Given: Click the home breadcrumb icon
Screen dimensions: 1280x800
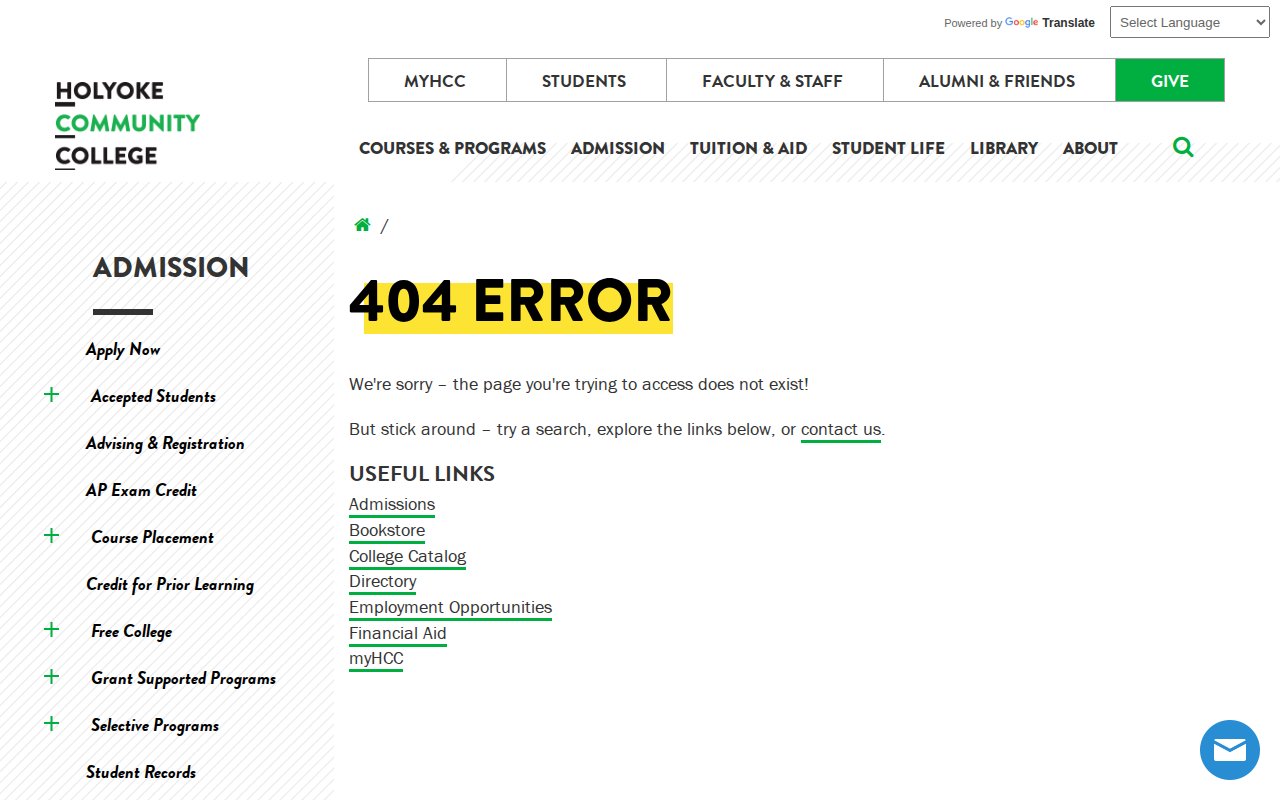Looking at the screenshot, I should pos(362,225).
